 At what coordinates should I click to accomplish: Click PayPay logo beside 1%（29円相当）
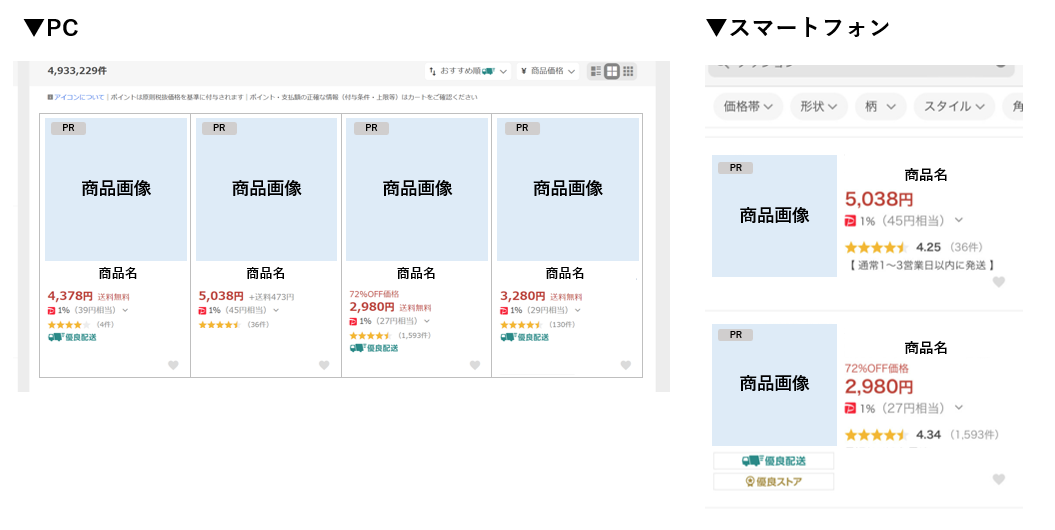tap(503, 310)
